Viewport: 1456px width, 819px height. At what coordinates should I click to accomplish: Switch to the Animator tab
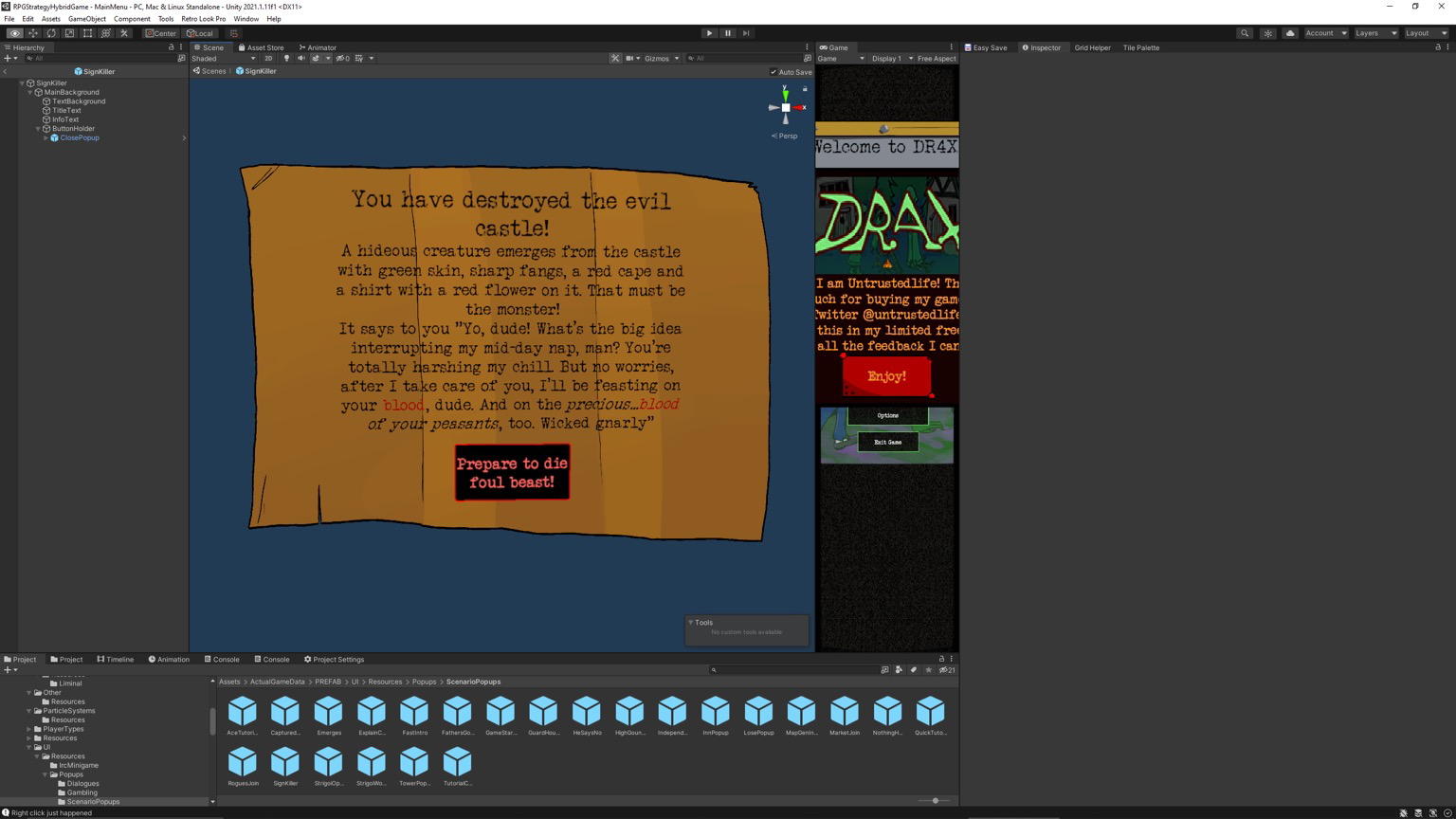pyautogui.click(x=318, y=47)
